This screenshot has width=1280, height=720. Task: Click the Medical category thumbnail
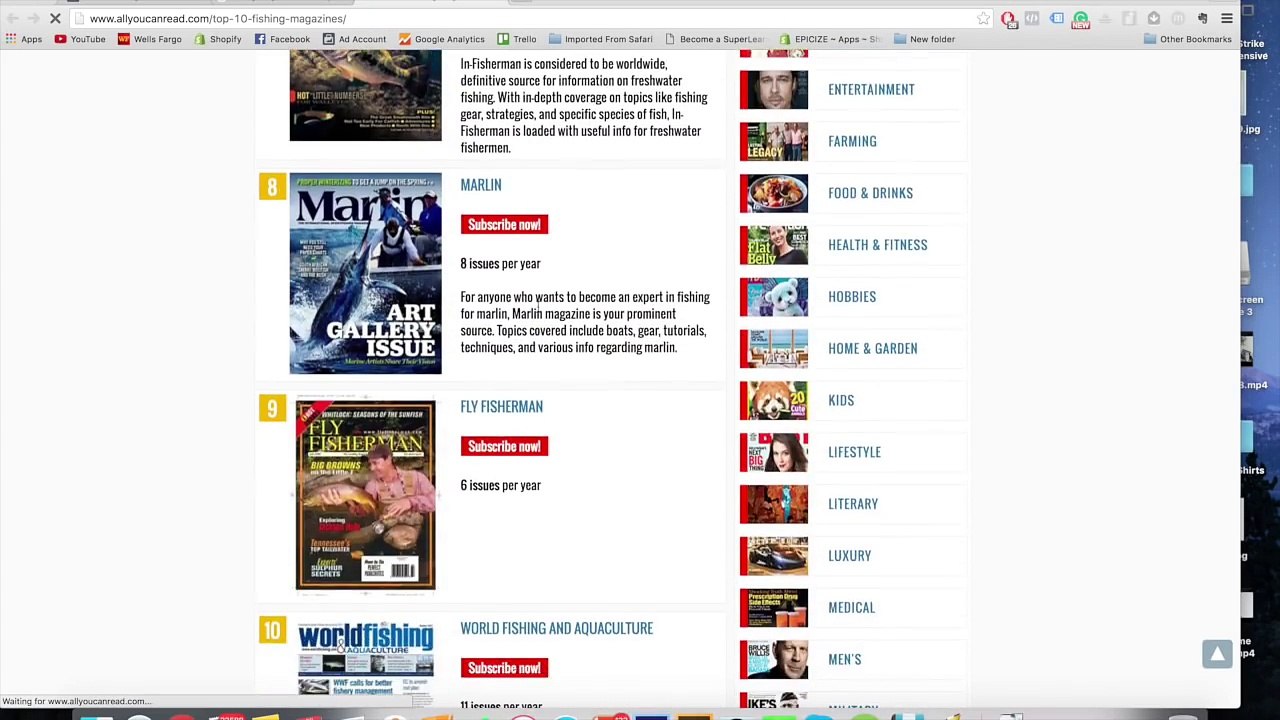point(774,608)
